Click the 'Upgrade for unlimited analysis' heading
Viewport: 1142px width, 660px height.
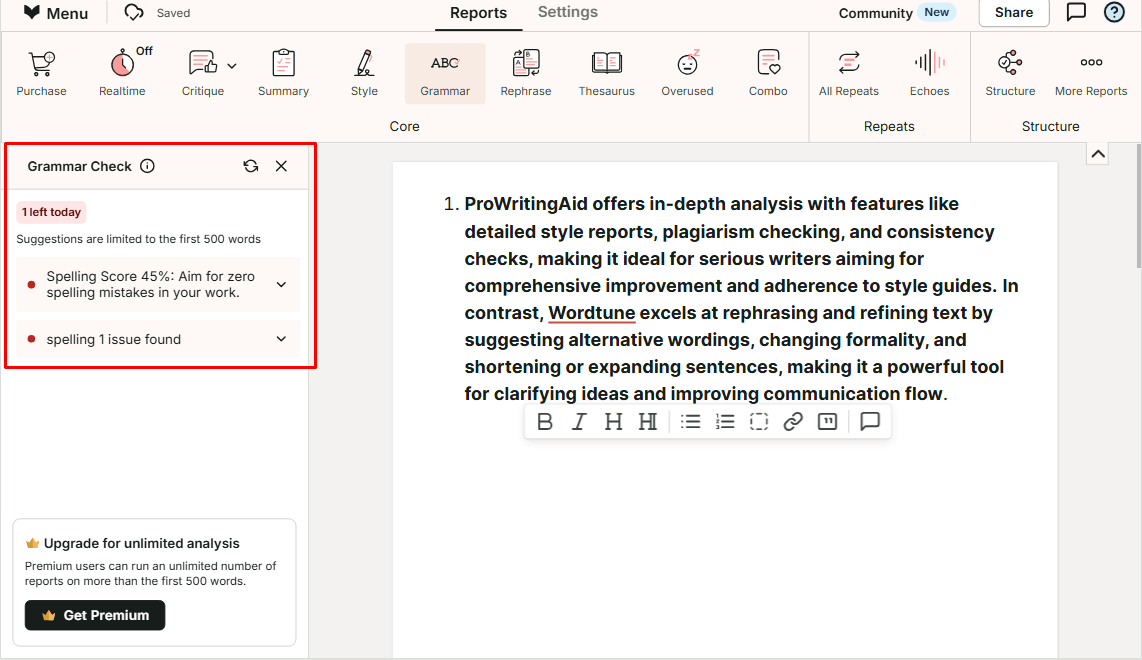coord(141,543)
